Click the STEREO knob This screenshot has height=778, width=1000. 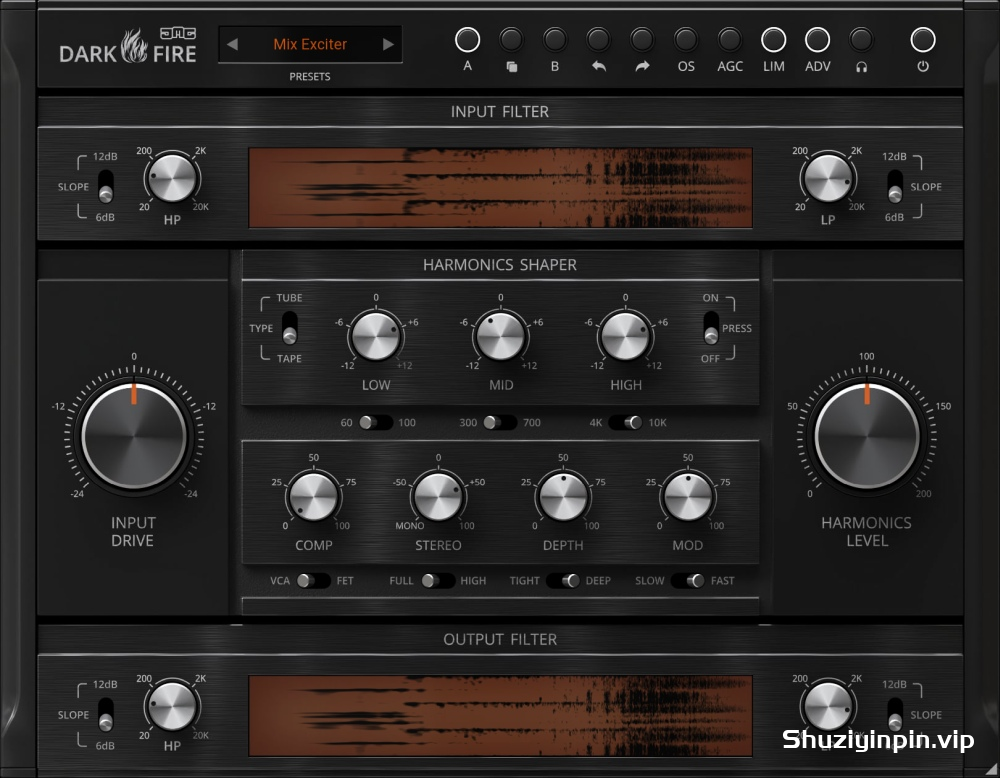[438, 496]
